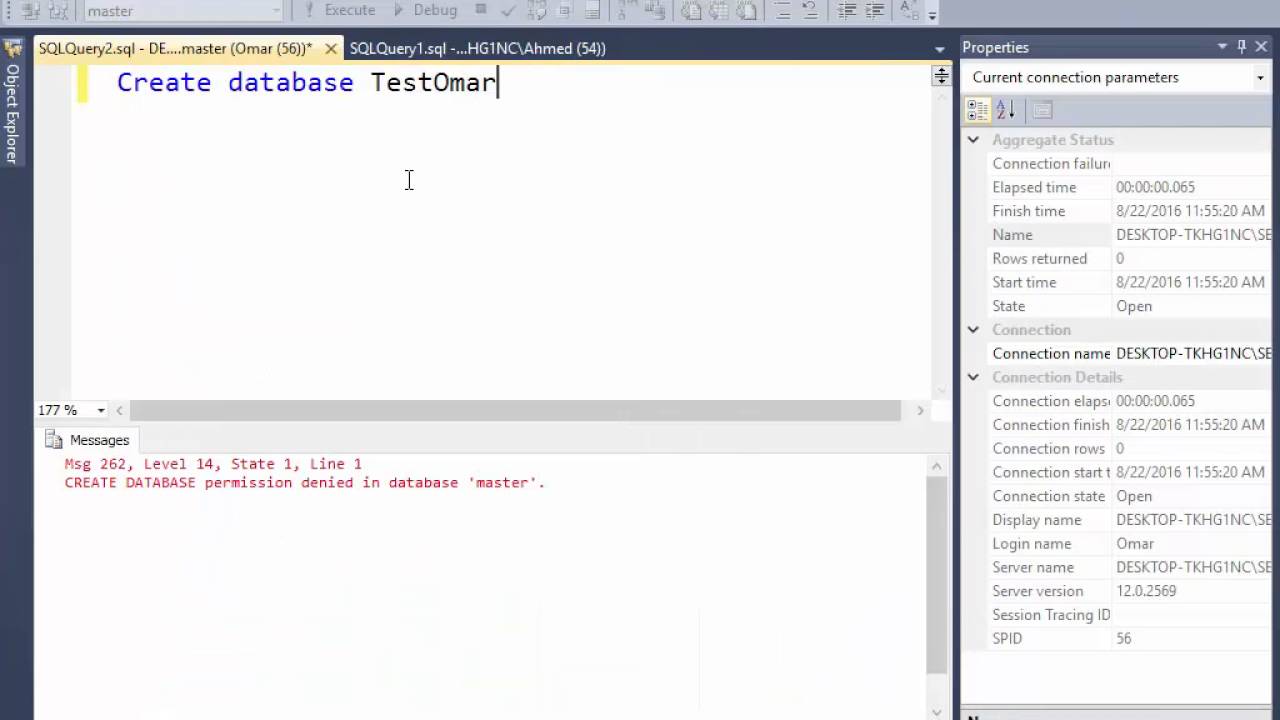
Task: Uncomment the selected lines icon
Action: point(810,10)
